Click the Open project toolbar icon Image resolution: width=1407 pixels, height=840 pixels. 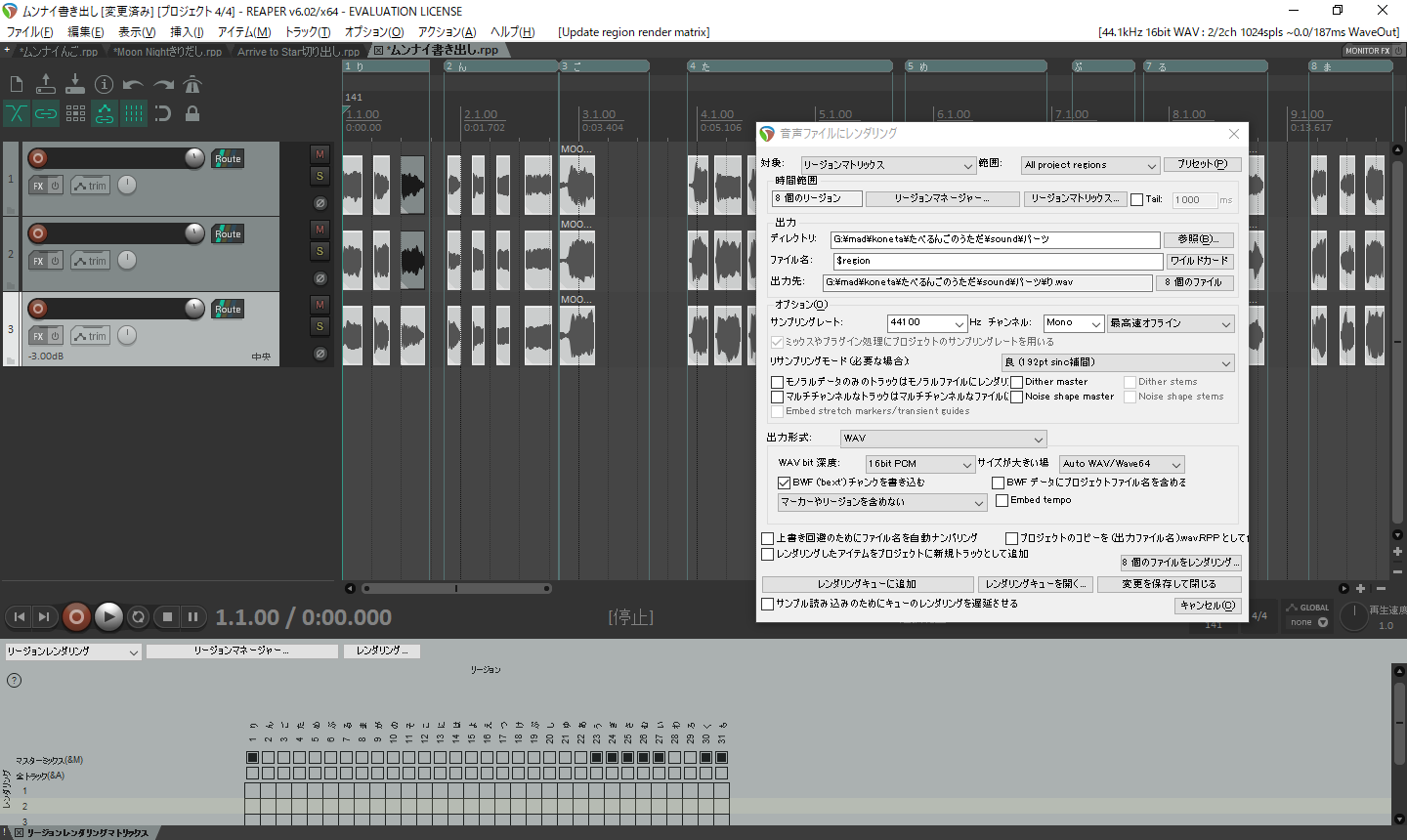[46, 85]
